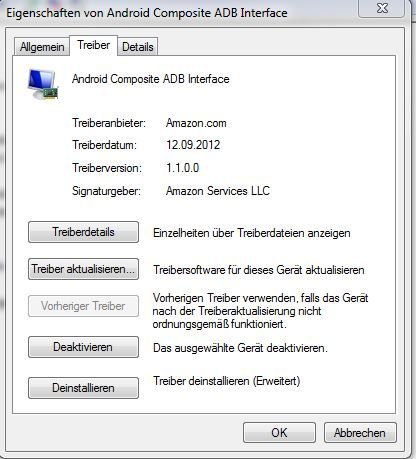Open the Details tab
The width and height of the screenshot is (416, 459).
[138, 47]
